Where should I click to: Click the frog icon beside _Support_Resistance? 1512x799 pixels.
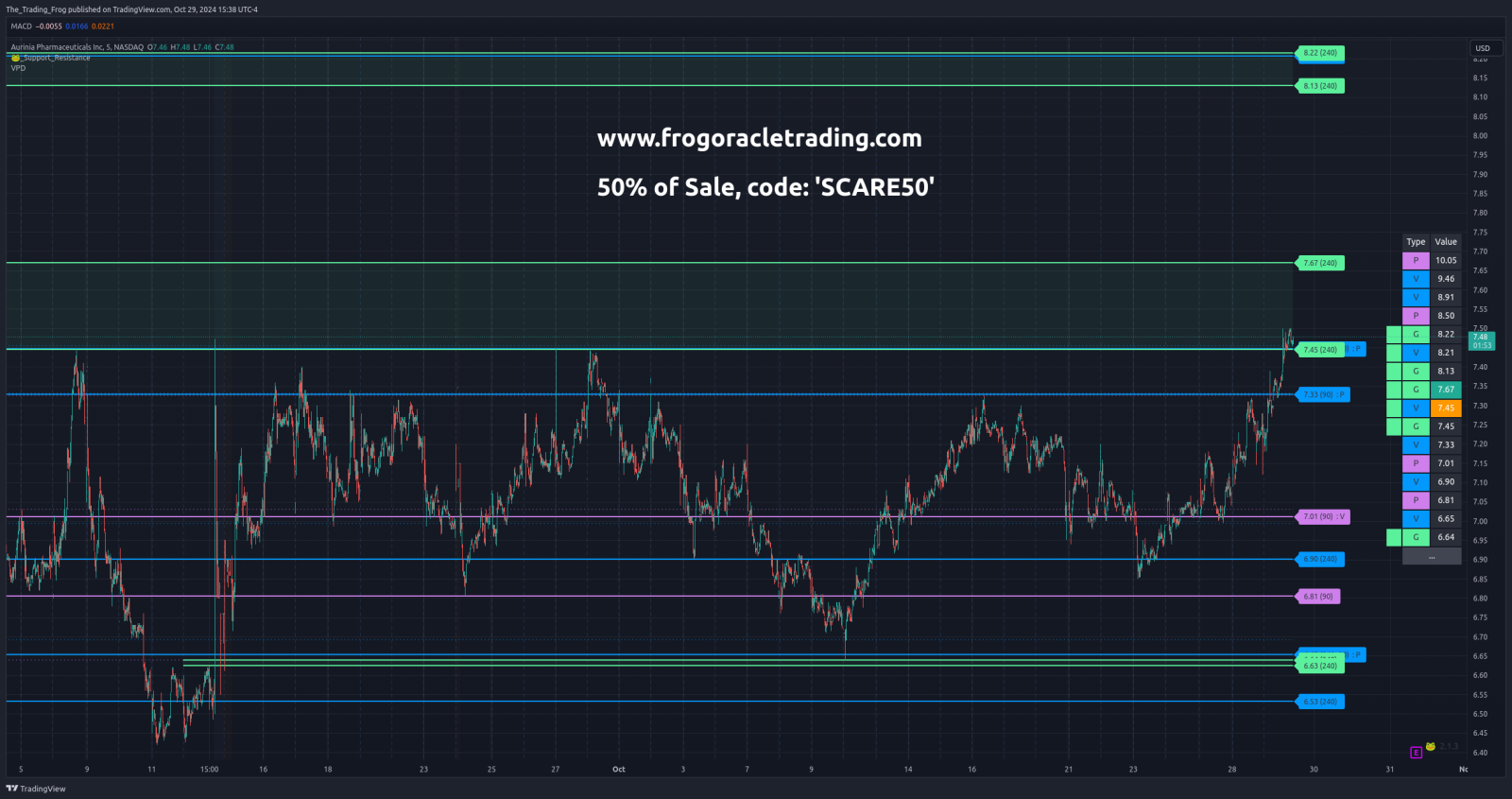[x=15, y=58]
